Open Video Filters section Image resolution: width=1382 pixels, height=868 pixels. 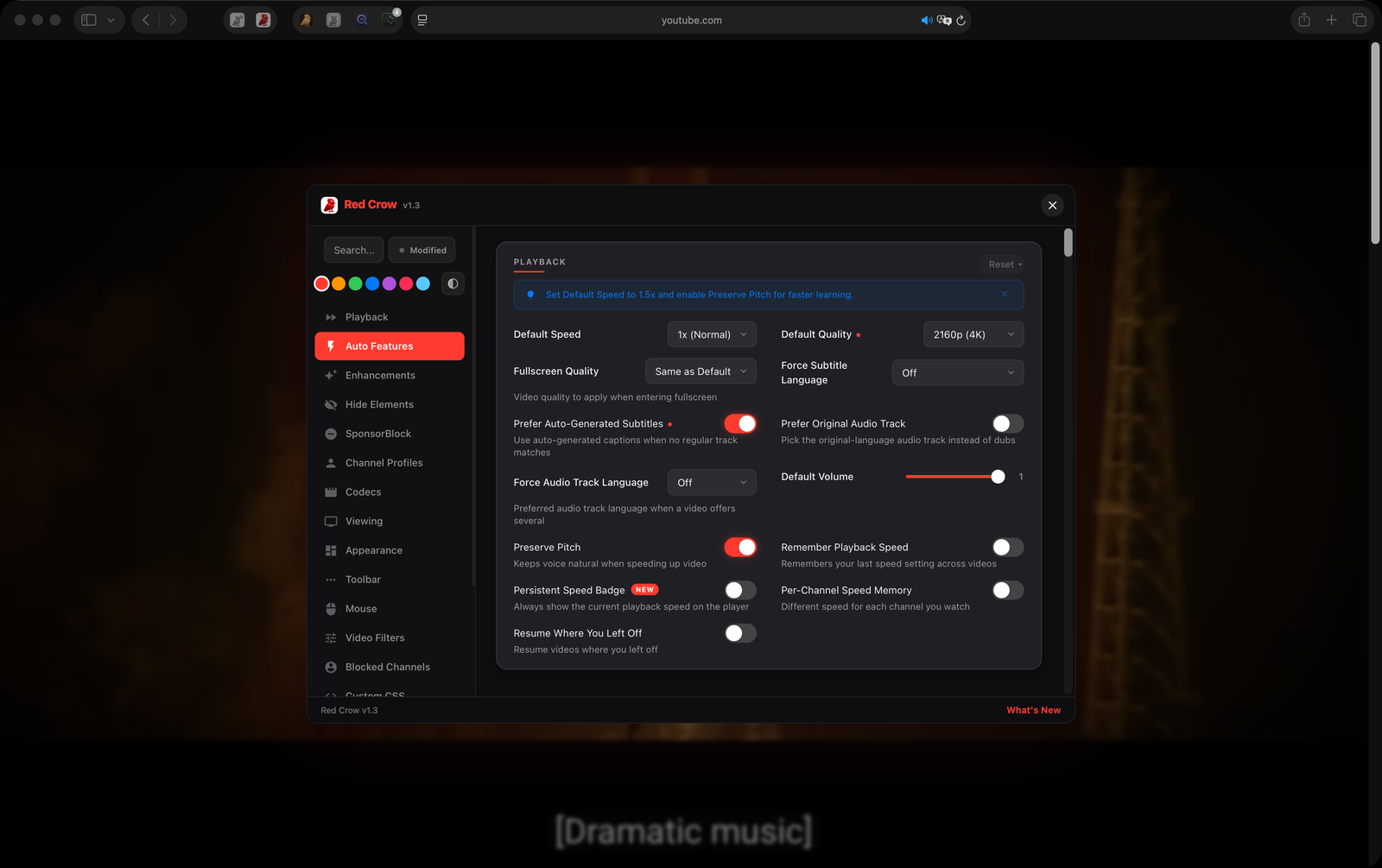click(390, 638)
